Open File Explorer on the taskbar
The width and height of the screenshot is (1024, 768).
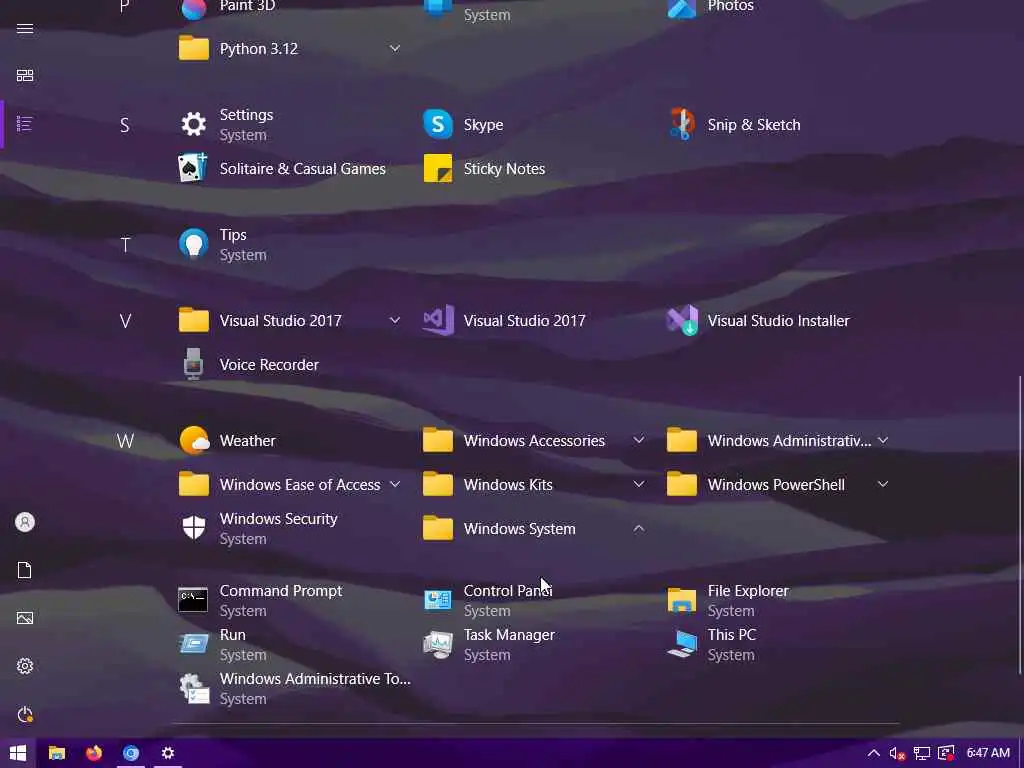(57, 753)
